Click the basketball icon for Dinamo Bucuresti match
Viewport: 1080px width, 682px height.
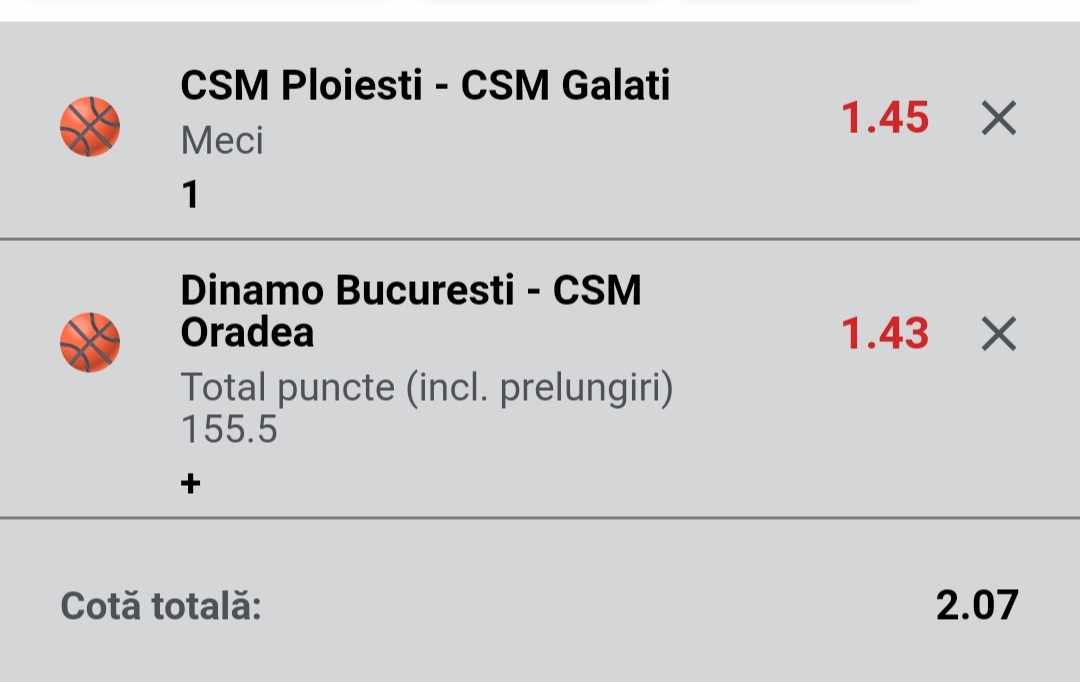(90, 342)
